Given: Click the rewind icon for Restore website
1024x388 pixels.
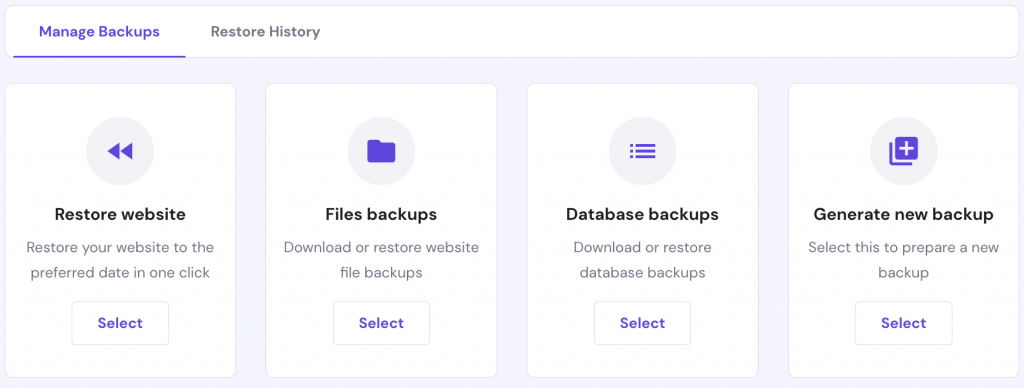Looking at the screenshot, I should tap(120, 152).
